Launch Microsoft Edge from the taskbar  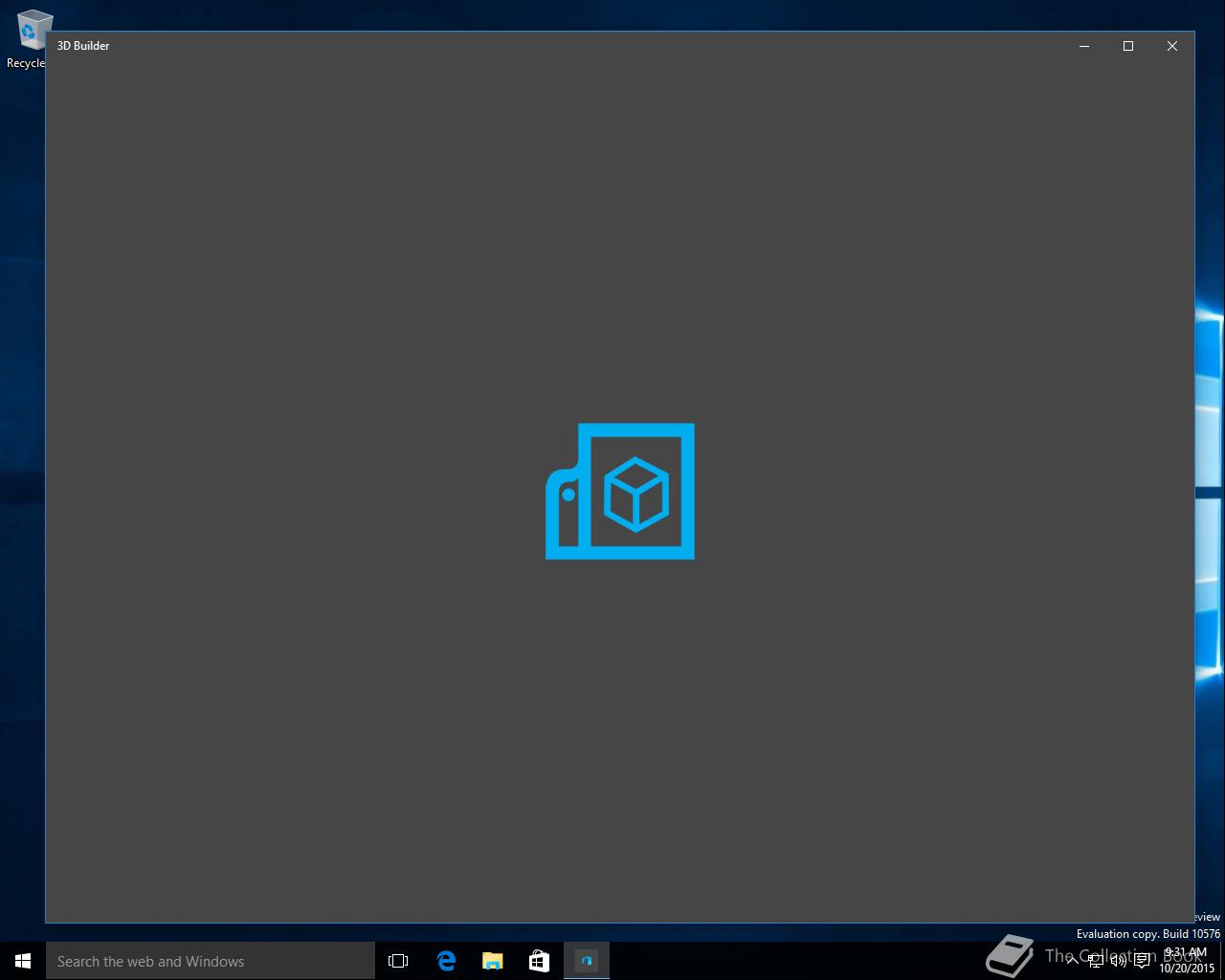pyautogui.click(x=445, y=961)
